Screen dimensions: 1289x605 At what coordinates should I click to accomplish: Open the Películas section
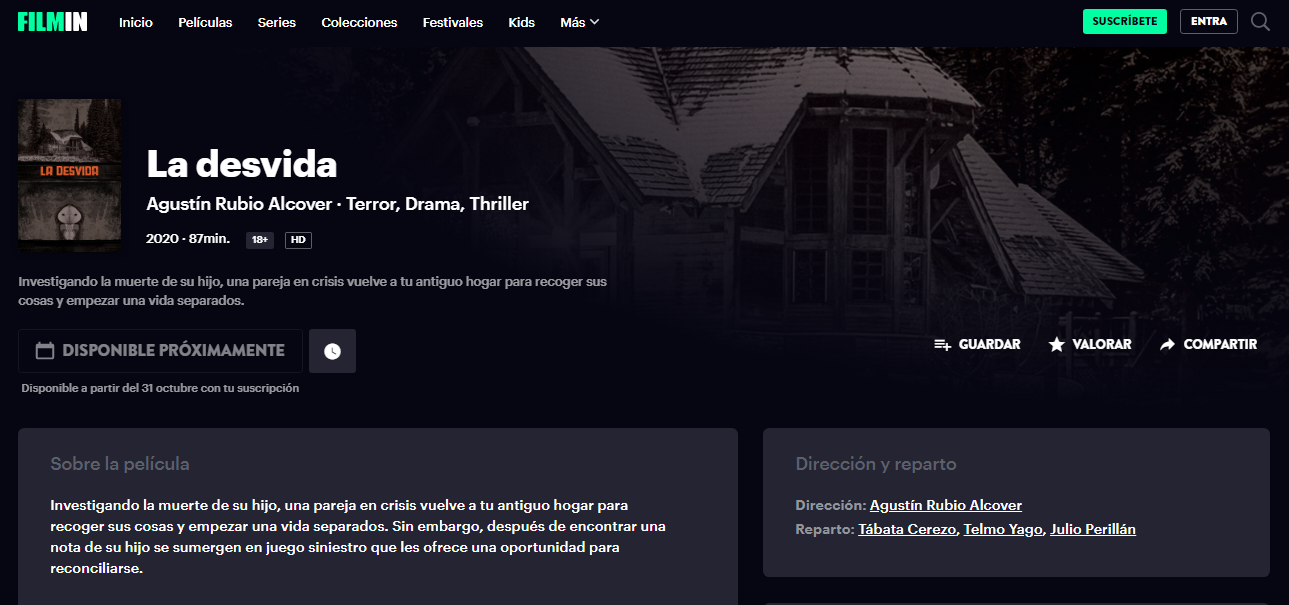(x=205, y=22)
